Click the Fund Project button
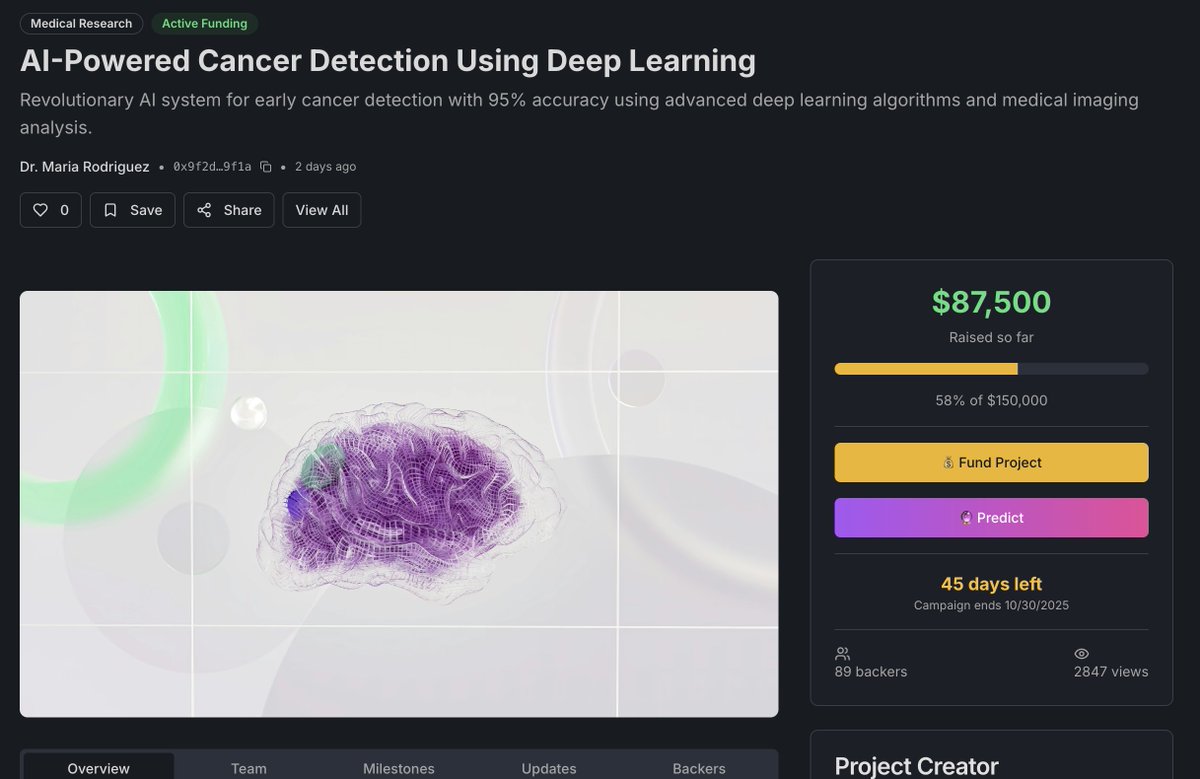 991,462
